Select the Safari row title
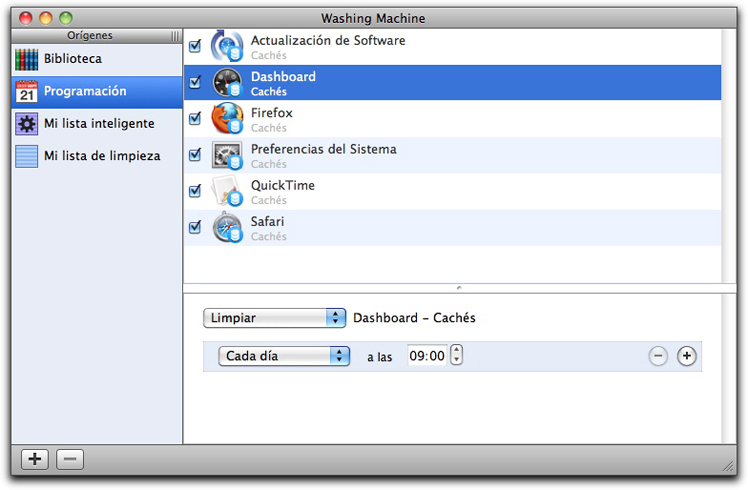The height and width of the screenshot is (490, 748). (267, 221)
